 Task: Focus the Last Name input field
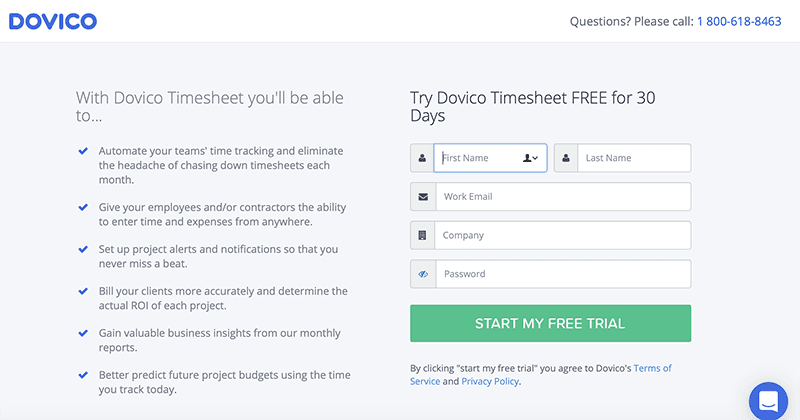pos(634,158)
